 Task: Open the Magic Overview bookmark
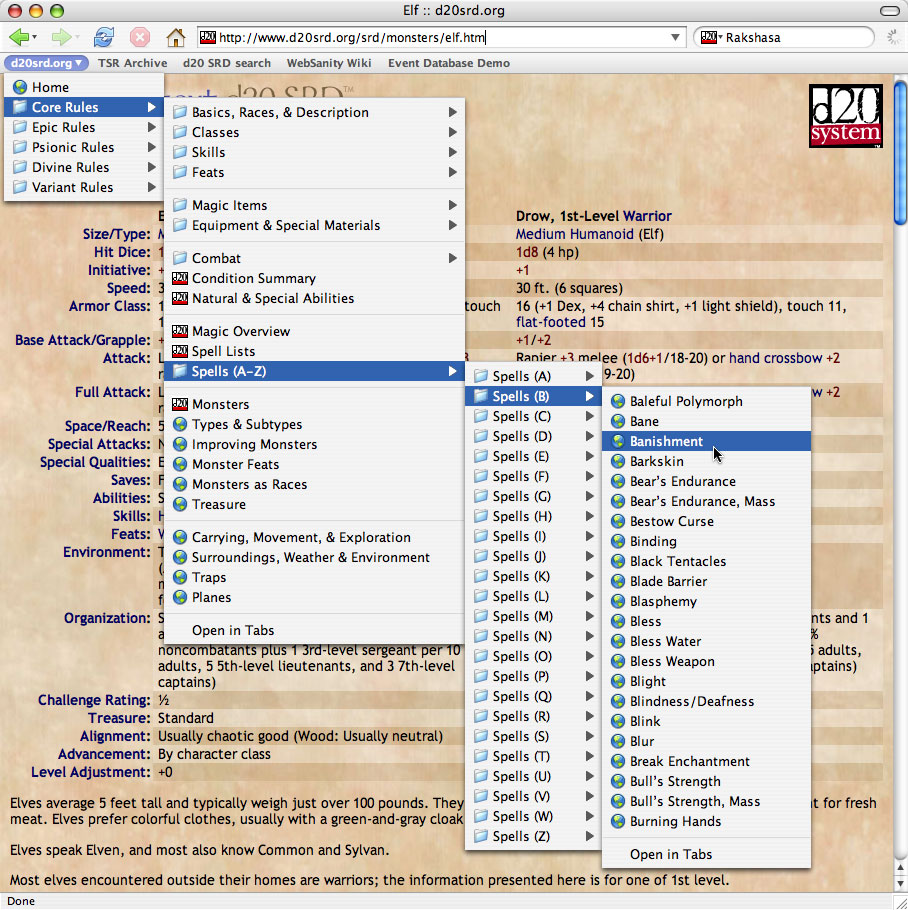[316, 331]
